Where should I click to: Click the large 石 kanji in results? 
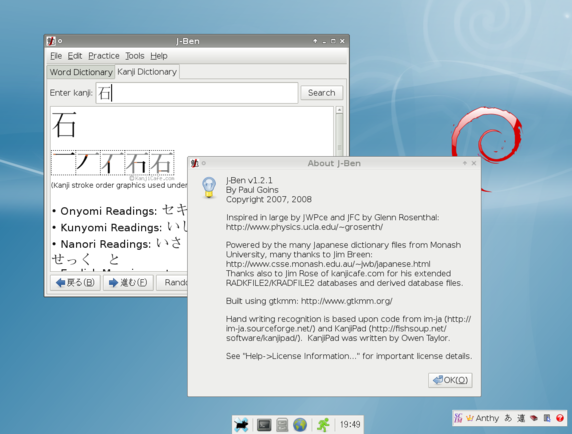pos(64,125)
